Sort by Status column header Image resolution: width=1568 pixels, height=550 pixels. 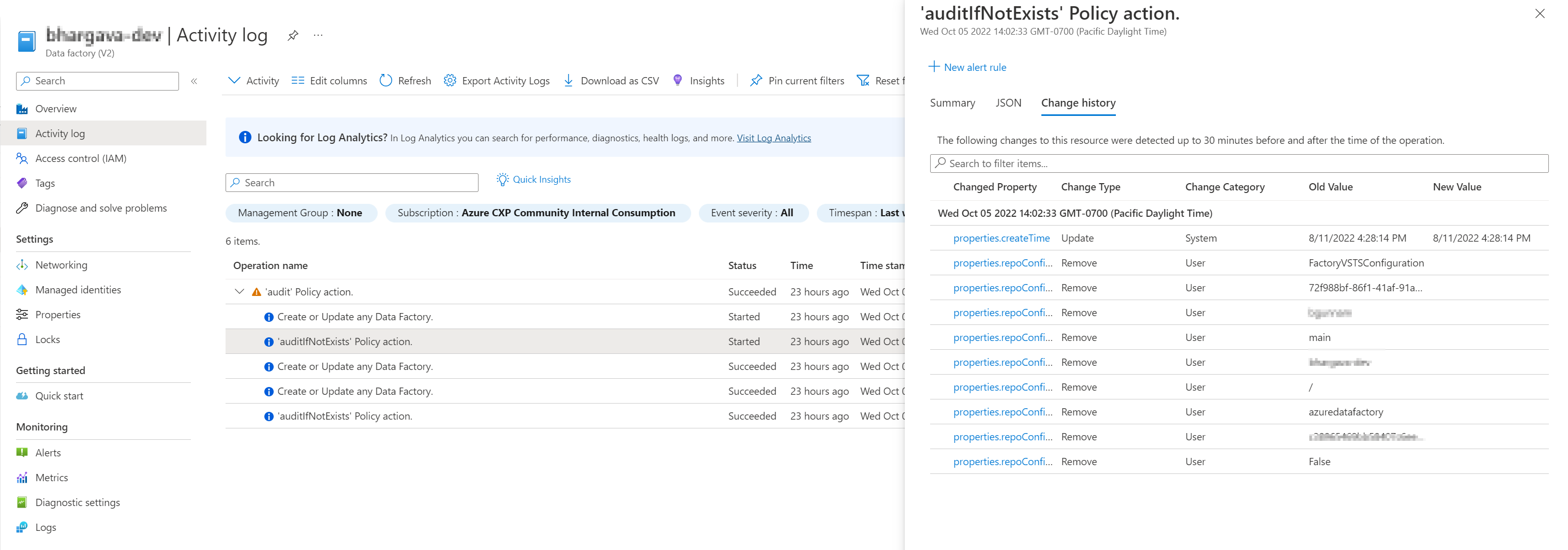pyautogui.click(x=742, y=265)
